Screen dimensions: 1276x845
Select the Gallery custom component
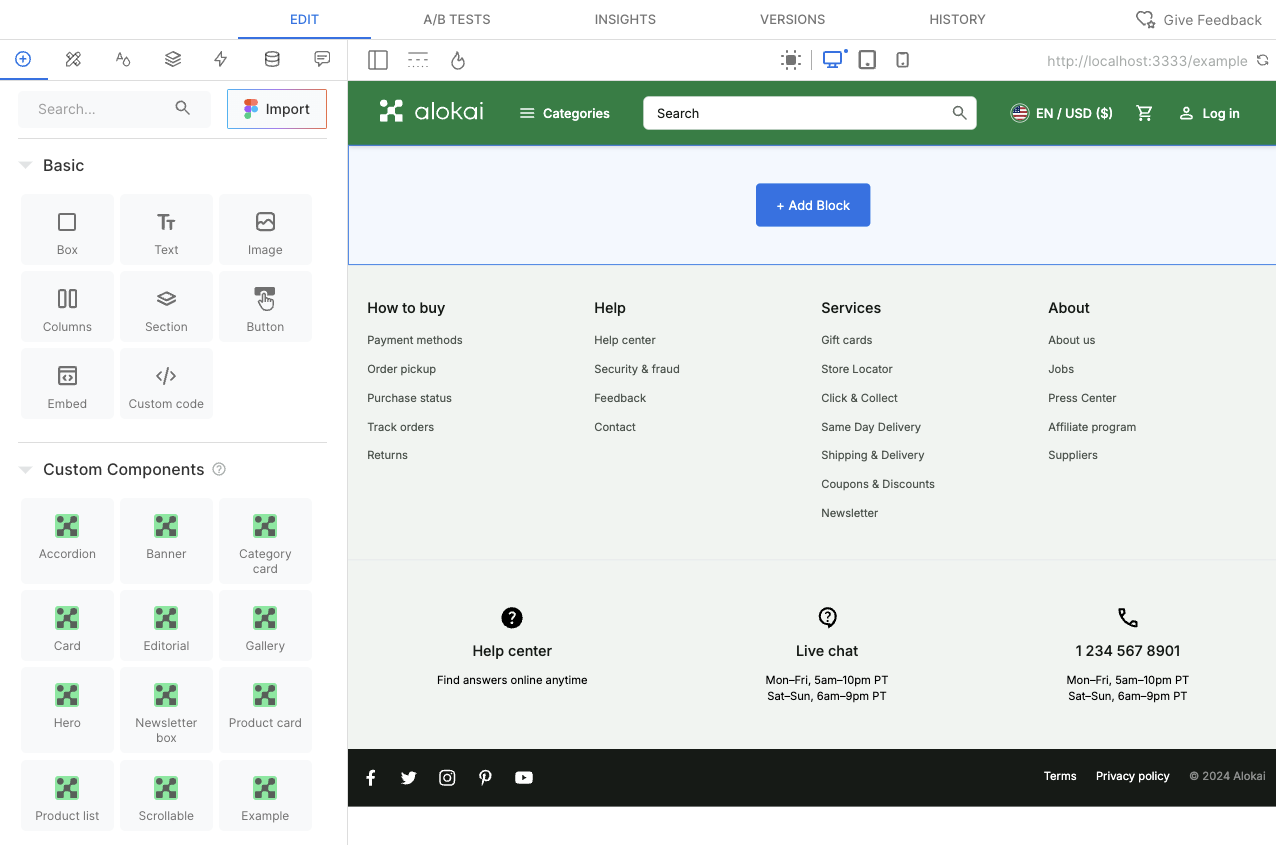tap(265, 626)
